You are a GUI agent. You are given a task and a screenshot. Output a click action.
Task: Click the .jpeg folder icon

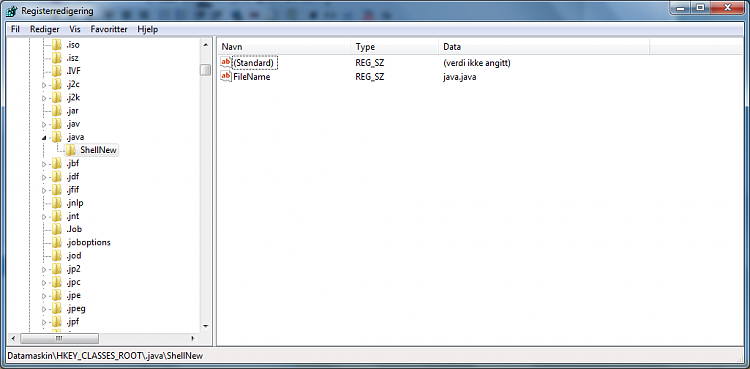pyautogui.click(x=57, y=308)
